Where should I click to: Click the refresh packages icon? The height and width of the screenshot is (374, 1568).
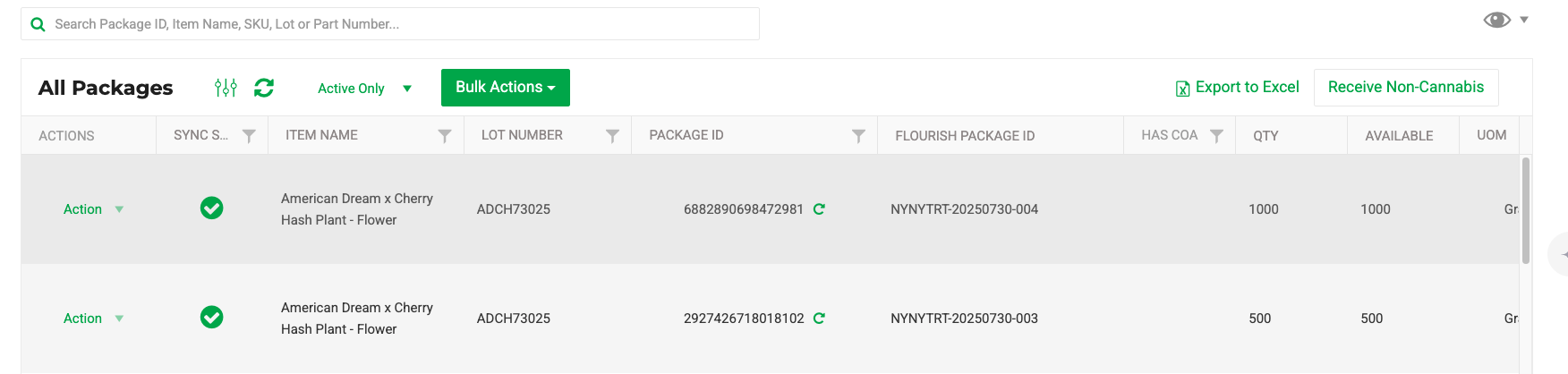pyautogui.click(x=264, y=88)
